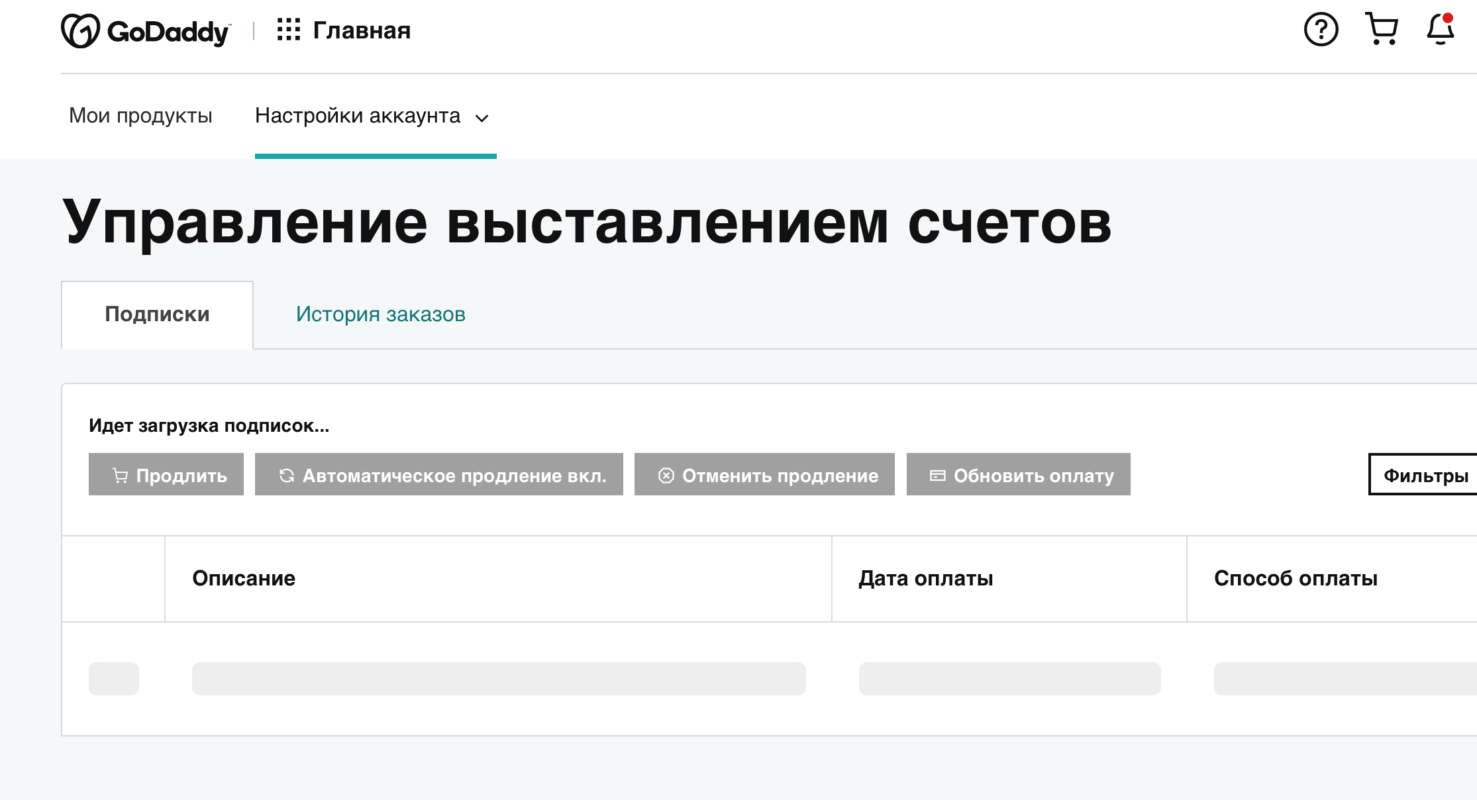Click the Главная link in header
The image size is (1477, 800).
tap(362, 31)
